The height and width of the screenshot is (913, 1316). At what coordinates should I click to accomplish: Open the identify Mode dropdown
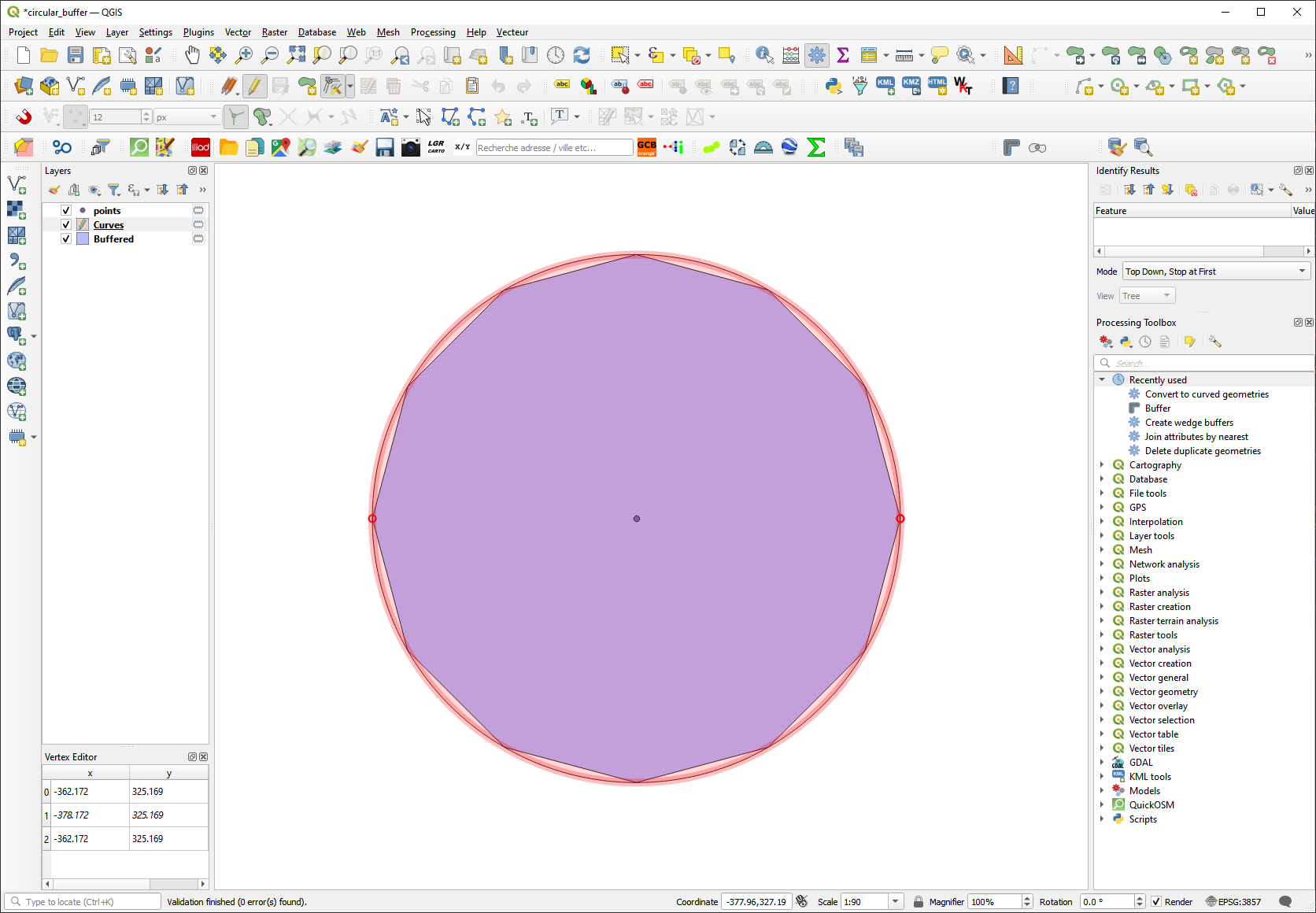(x=1216, y=272)
